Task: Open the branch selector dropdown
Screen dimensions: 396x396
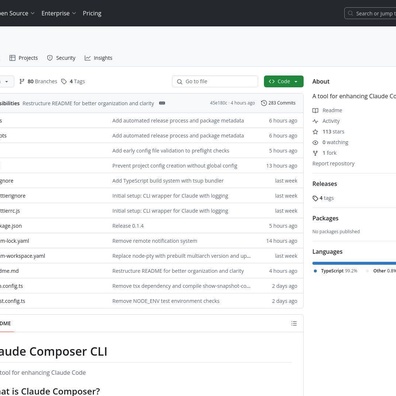Action: pyautogui.click(x=6, y=81)
